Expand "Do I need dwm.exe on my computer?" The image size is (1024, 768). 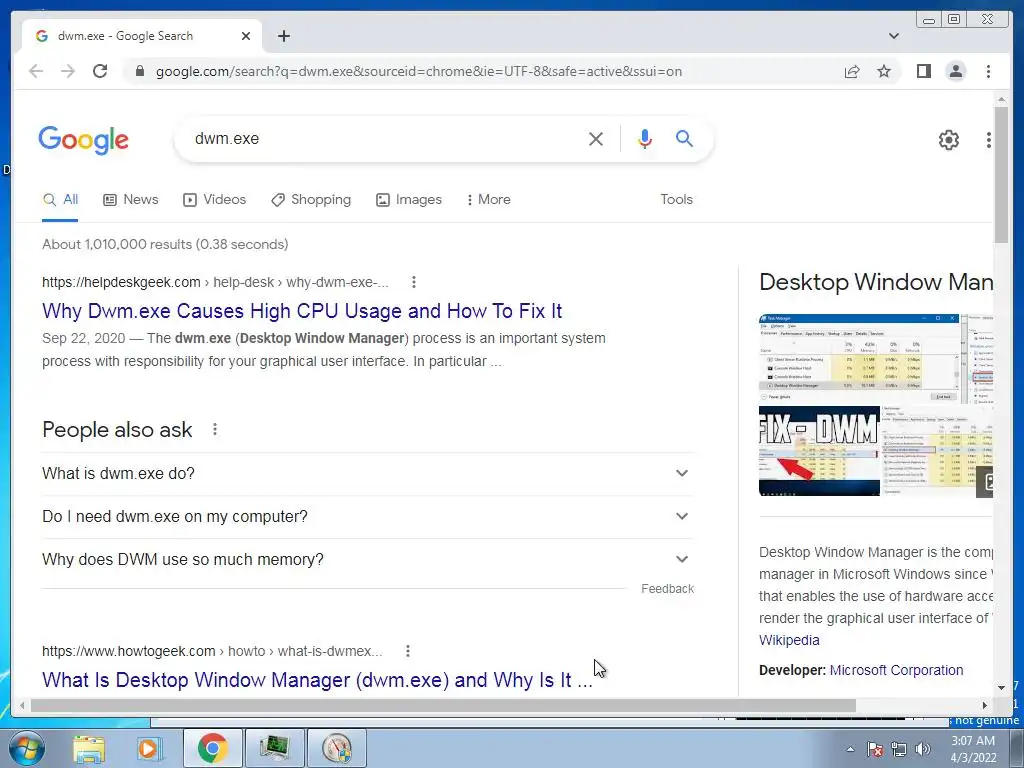point(368,517)
